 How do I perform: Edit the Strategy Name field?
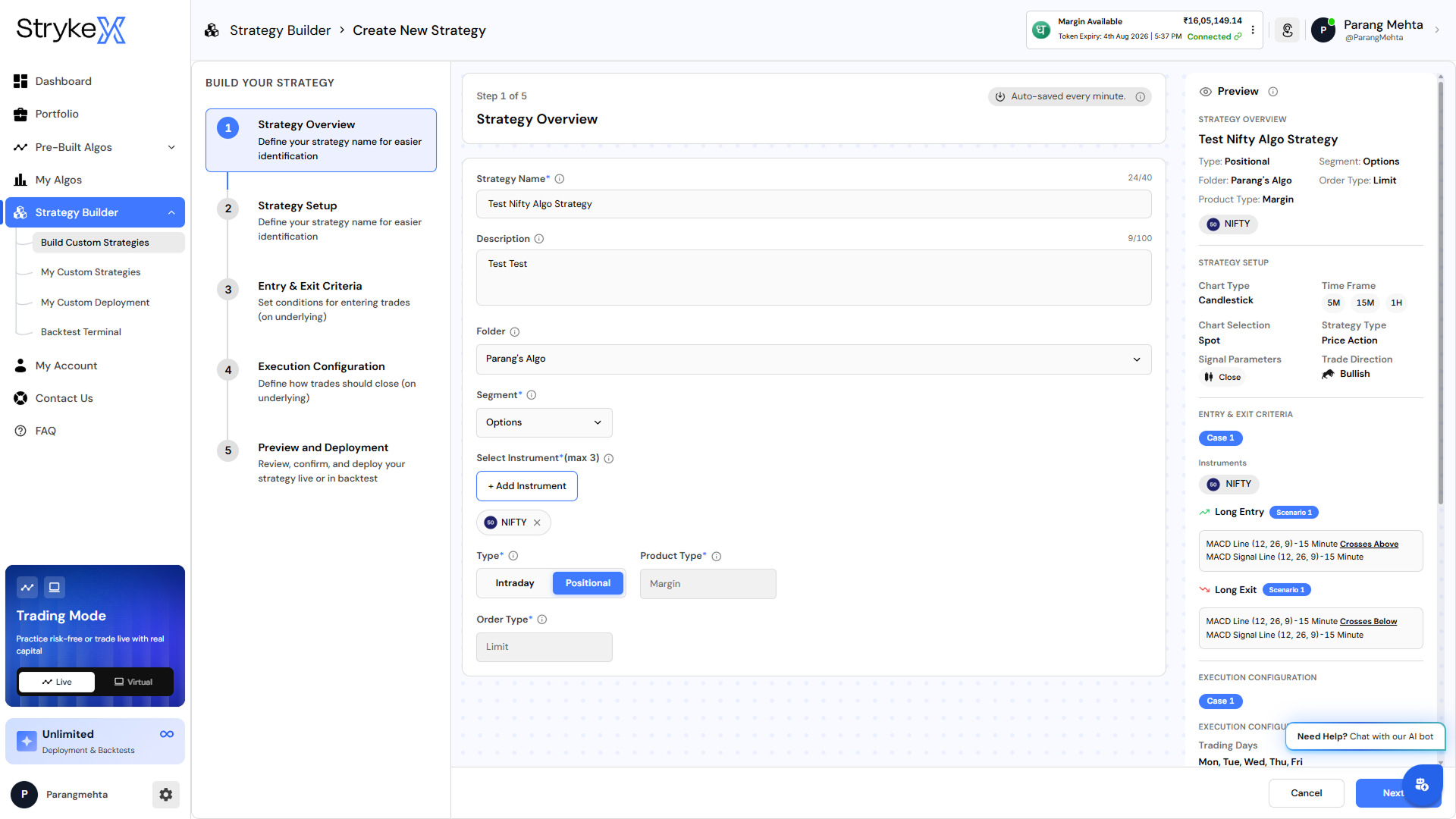click(x=814, y=204)
